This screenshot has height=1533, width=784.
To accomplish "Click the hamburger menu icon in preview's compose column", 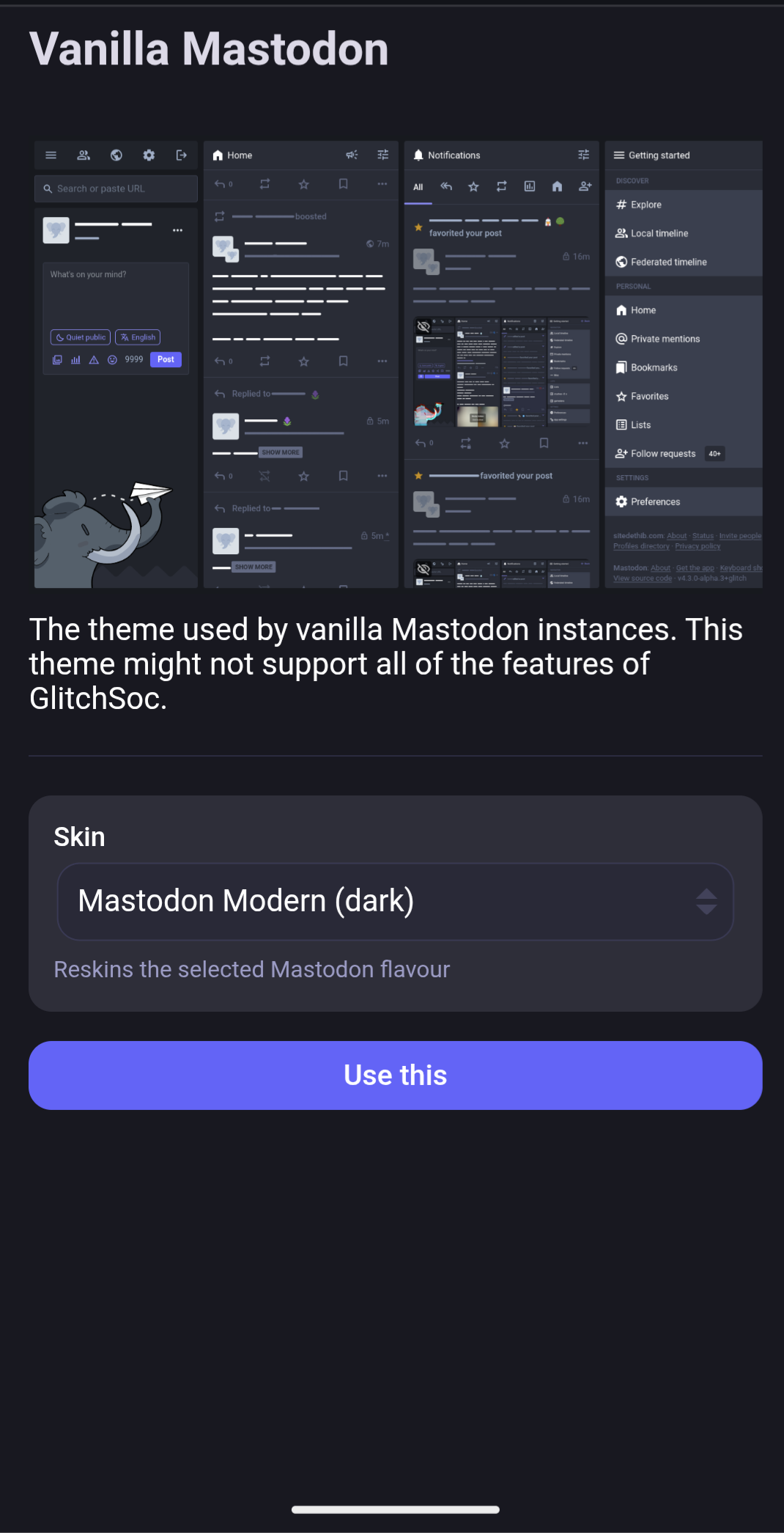I will (x=51, y=155).
